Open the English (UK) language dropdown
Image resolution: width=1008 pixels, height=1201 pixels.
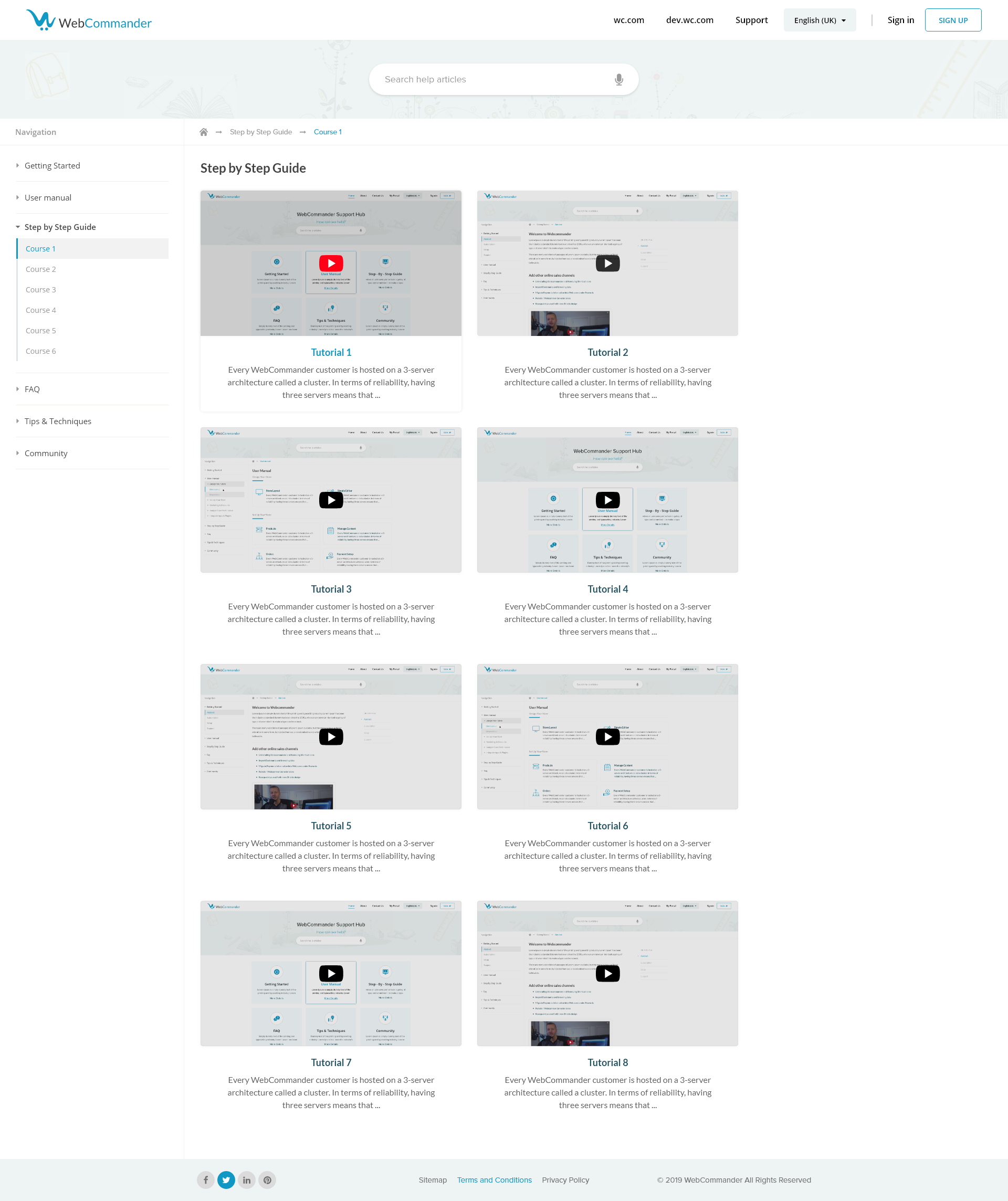coord(819,20)
